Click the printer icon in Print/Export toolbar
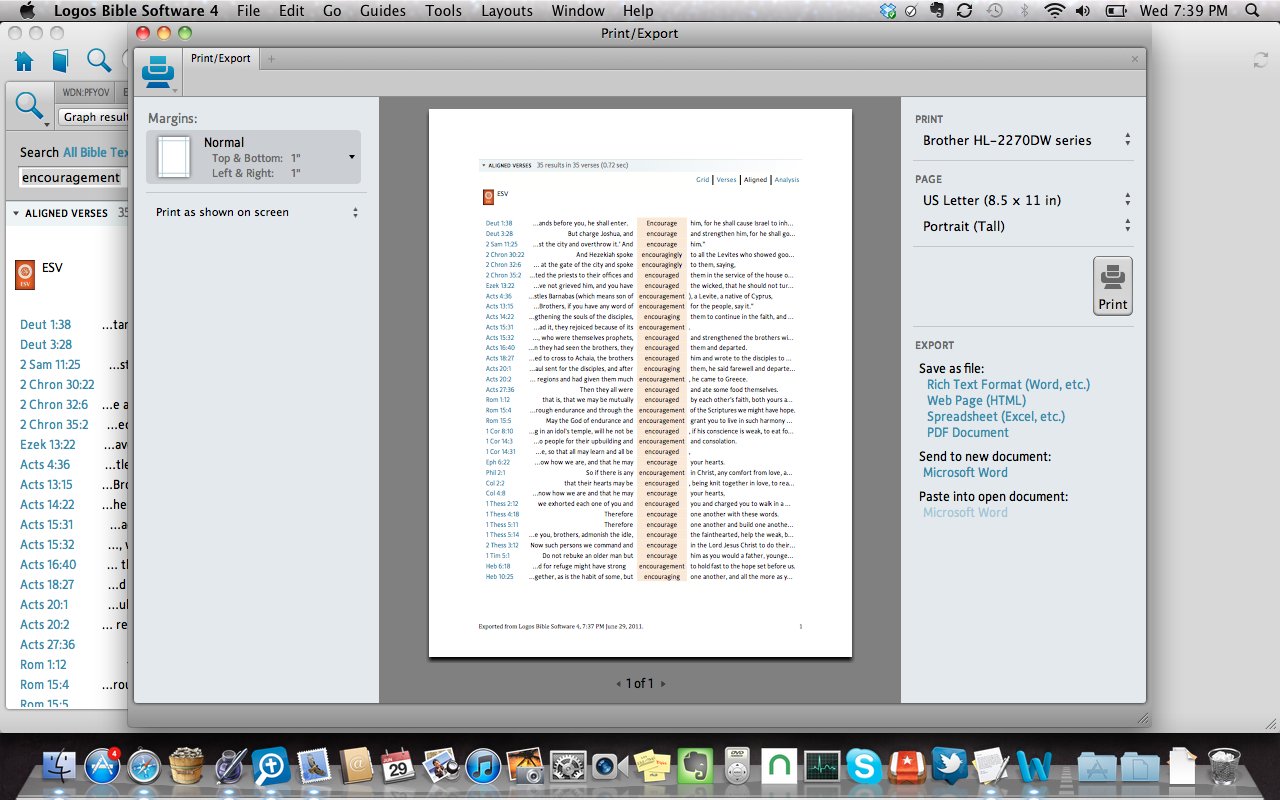1280x800 pixels. pos(158,73)
